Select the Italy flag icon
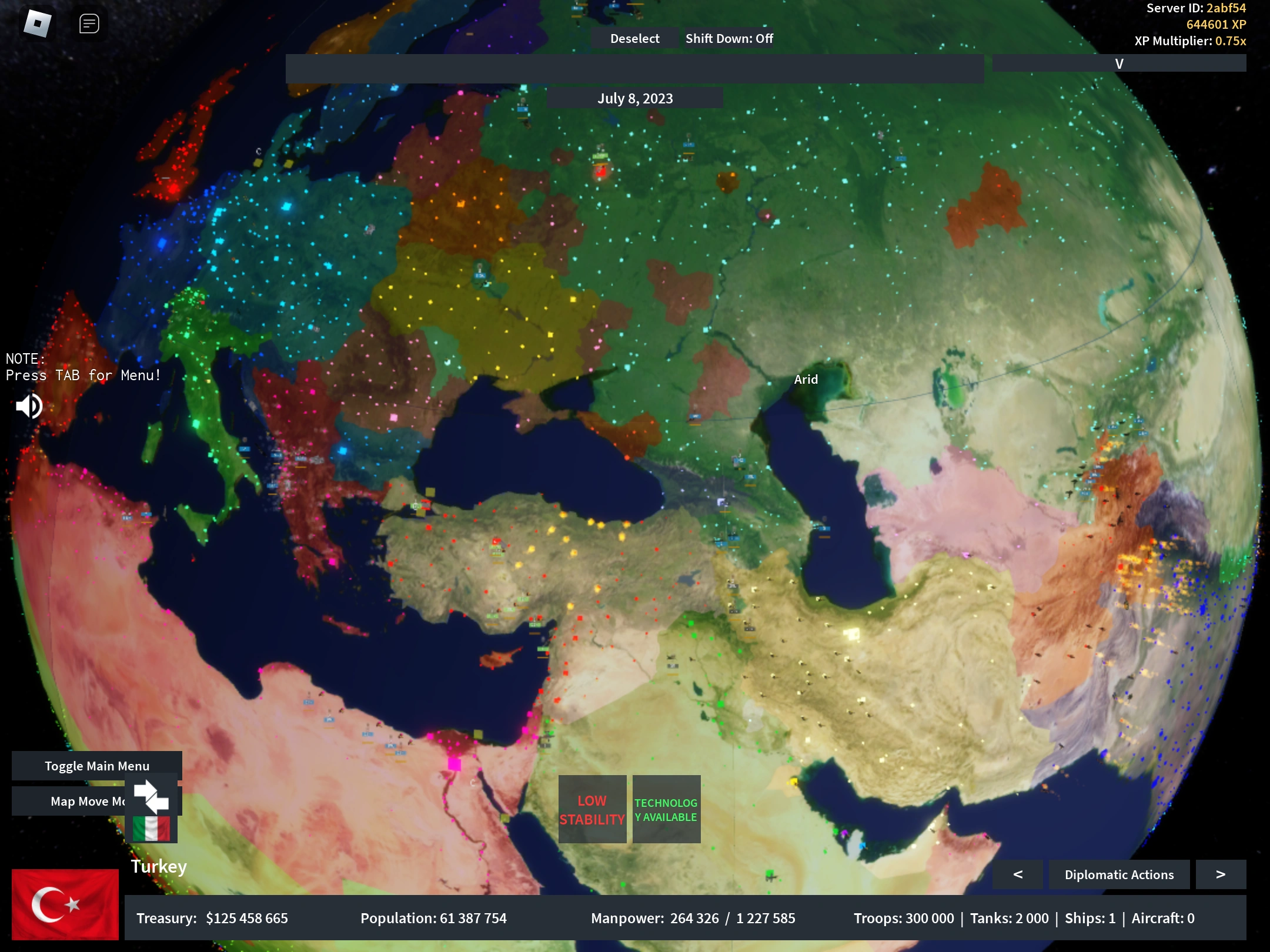This screenshot has width=1270, height=952. [151, 828]
